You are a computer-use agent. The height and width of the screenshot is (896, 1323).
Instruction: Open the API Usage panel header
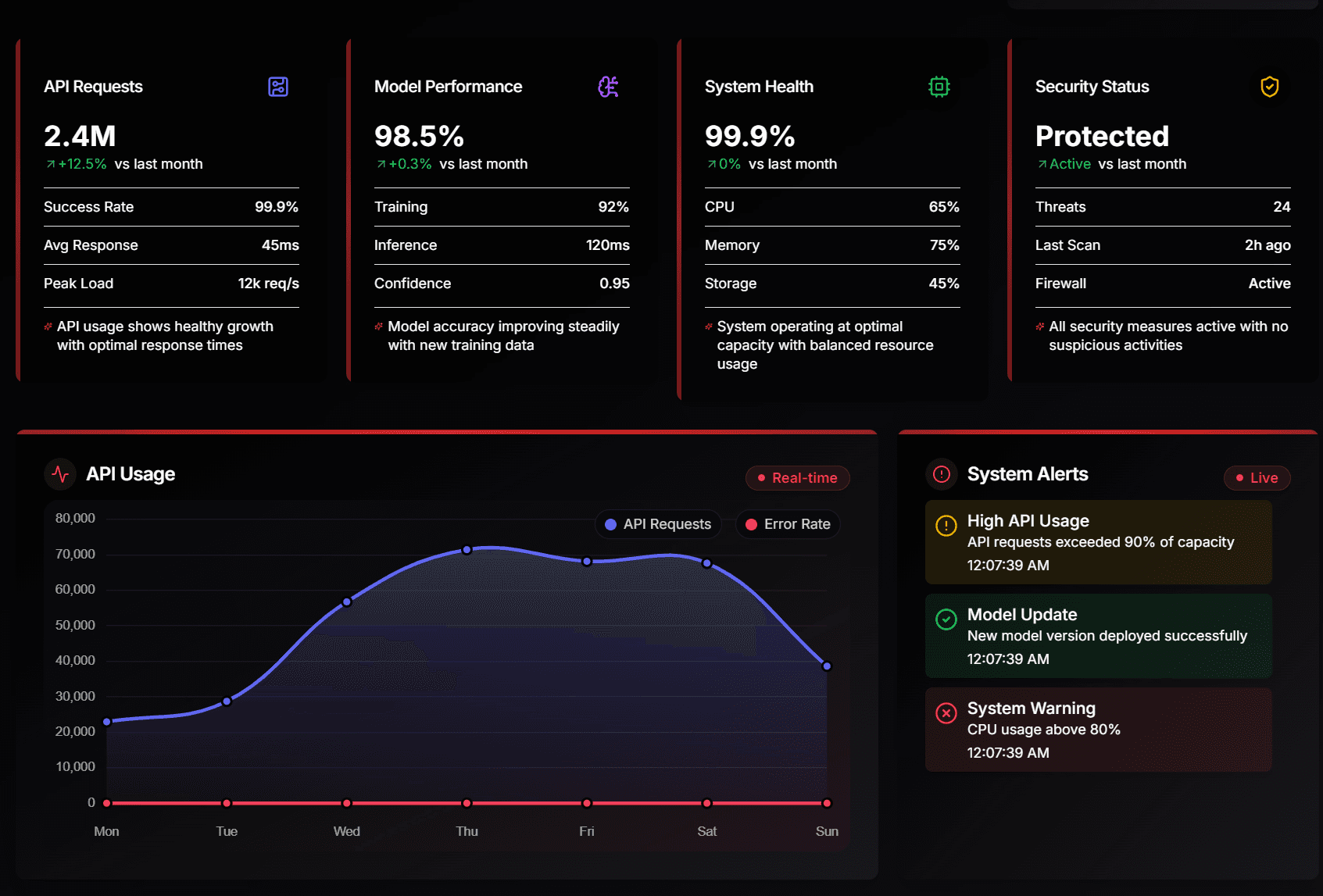click(131, 474)
